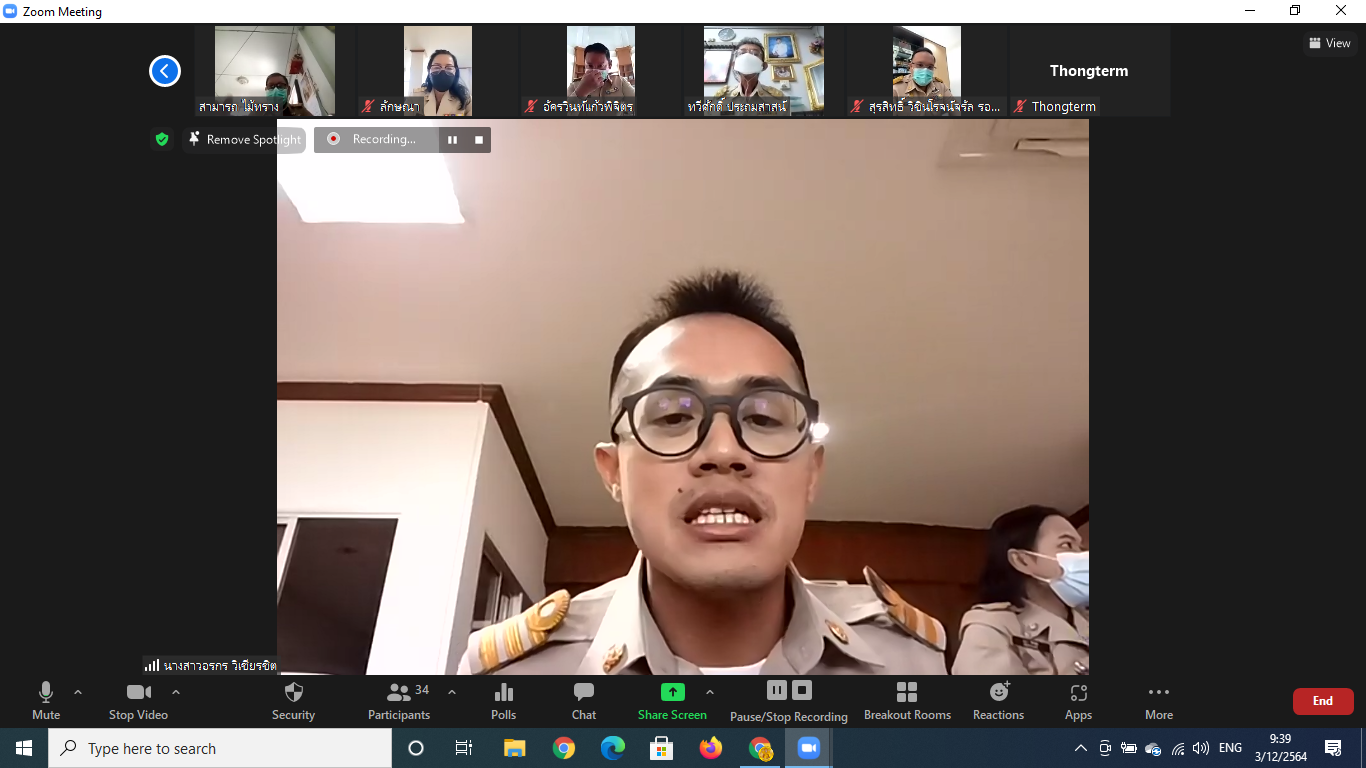Open the Polls panel
This screenshot has width=1366, height=768.
coord(504,700)
